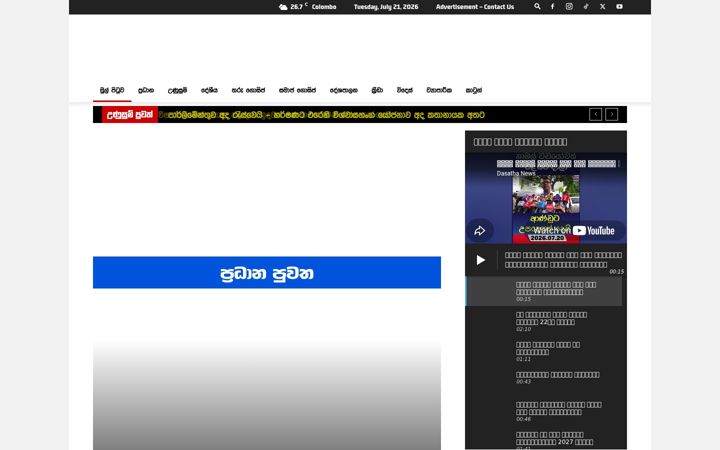Open the Instagram icon in top bar

pos(569,6)
